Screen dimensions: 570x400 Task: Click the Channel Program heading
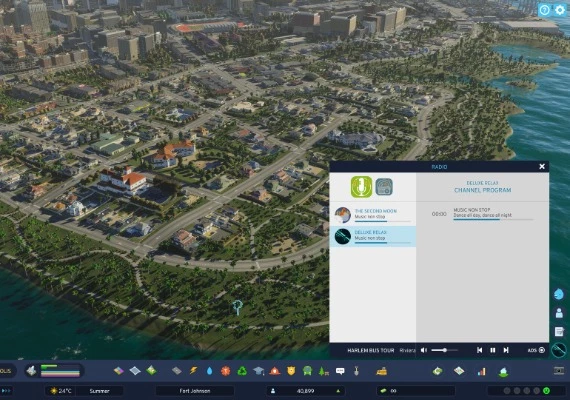[483, 190]
